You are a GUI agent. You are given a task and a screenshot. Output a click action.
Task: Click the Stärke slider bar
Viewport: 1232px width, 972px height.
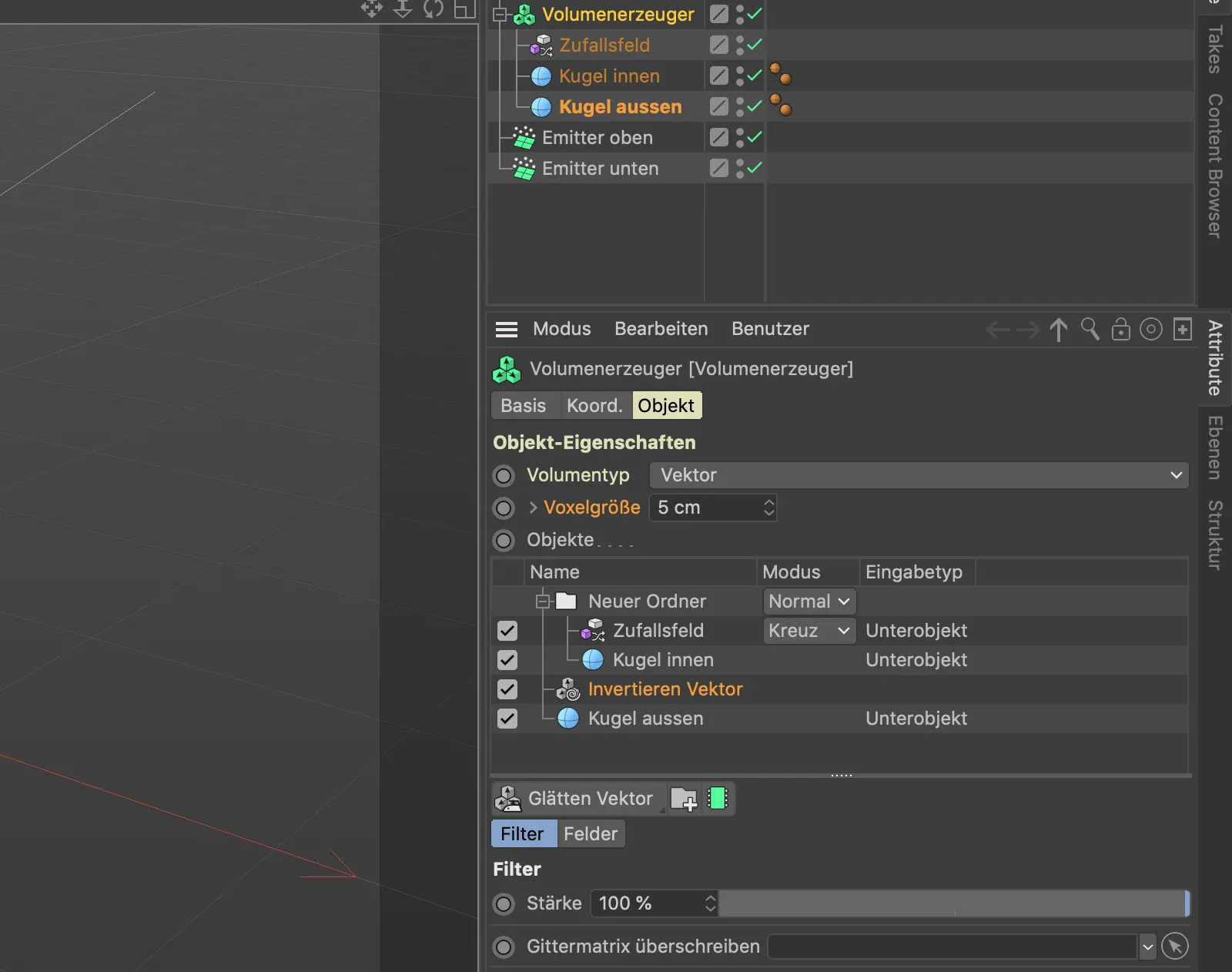pos(954,903)
